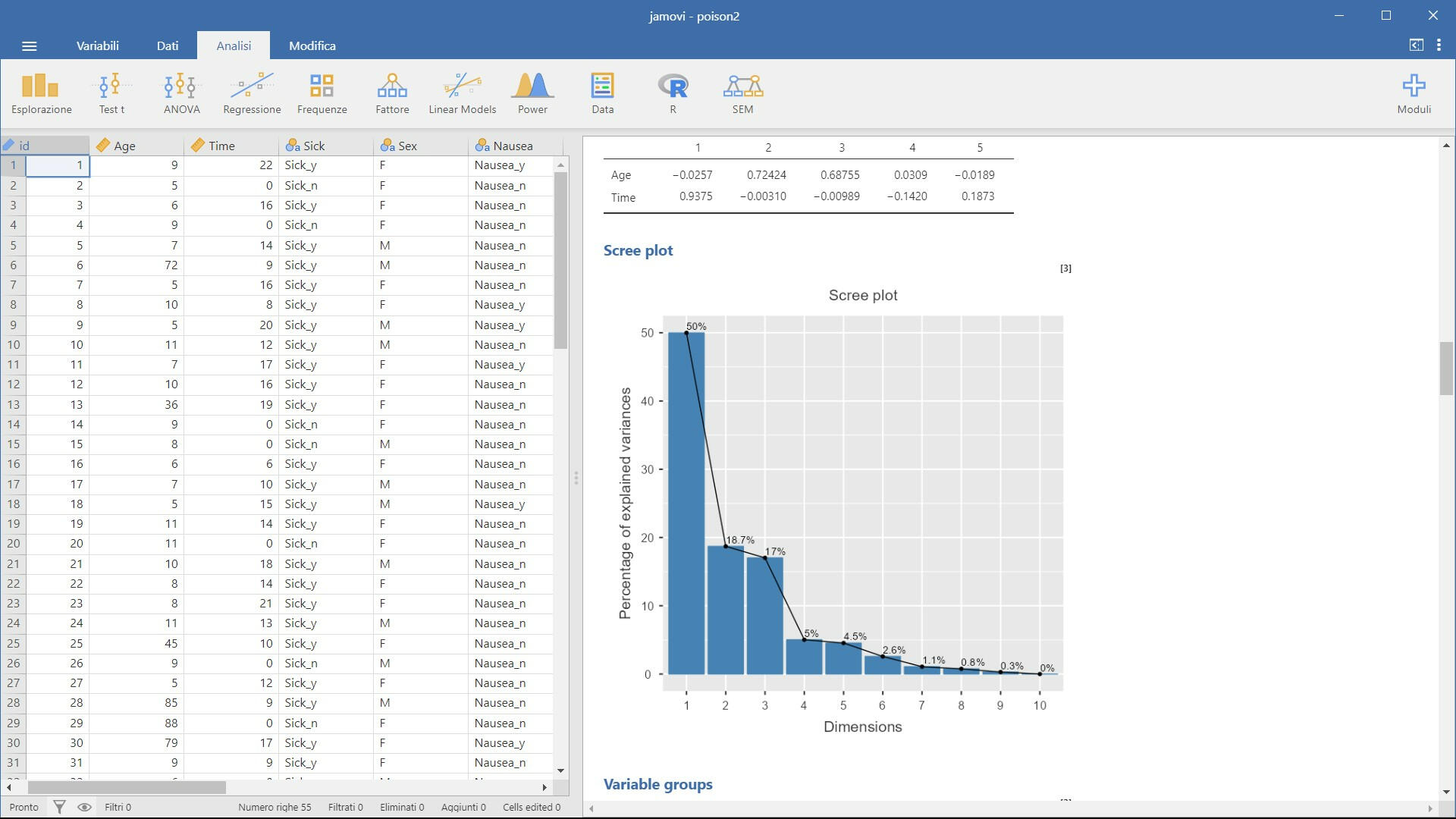Open the R editor module

673,93
